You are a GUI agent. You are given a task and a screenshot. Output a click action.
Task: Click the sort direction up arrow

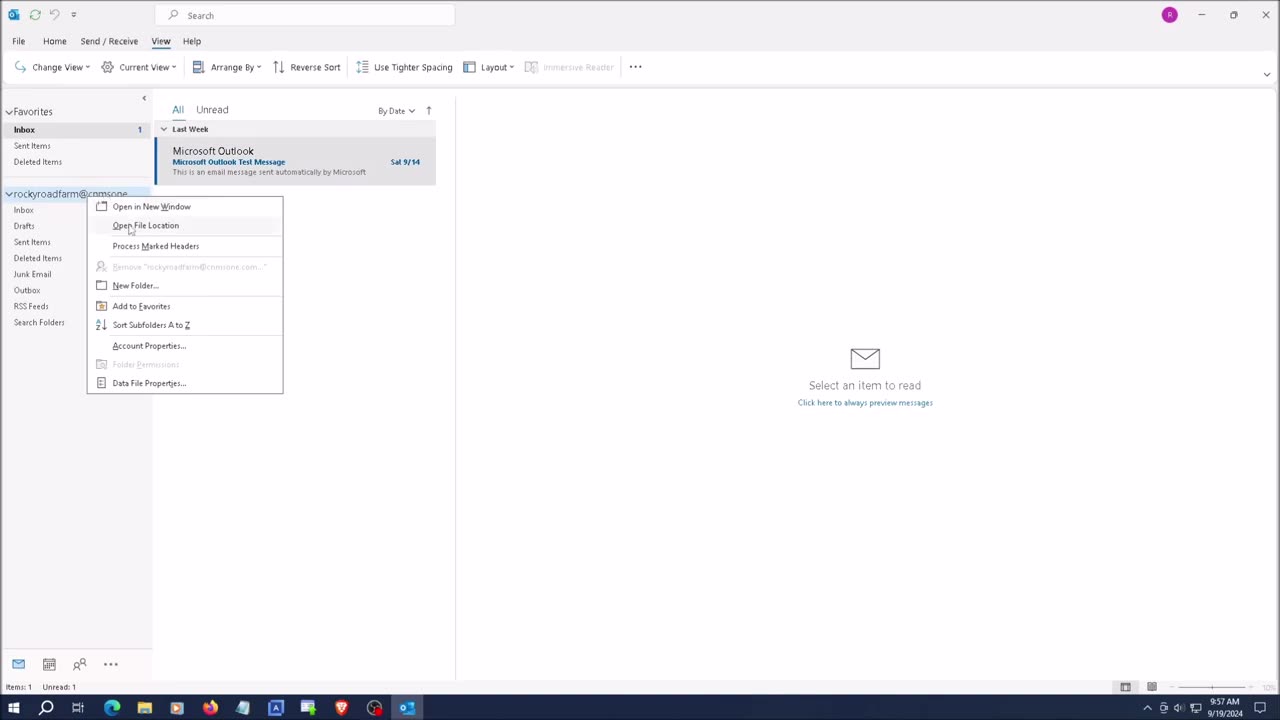(x=429, y=111)
